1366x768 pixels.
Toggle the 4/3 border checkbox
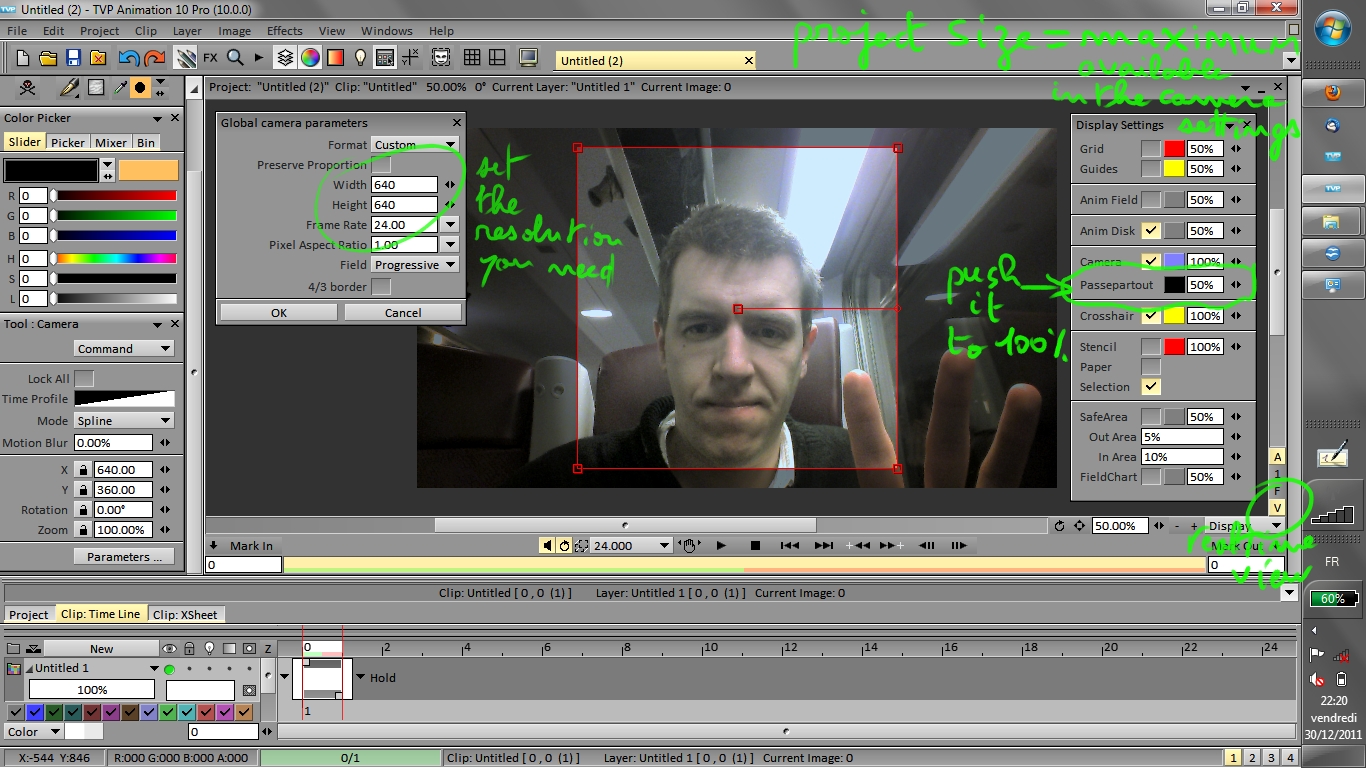[x=381, y=287]
